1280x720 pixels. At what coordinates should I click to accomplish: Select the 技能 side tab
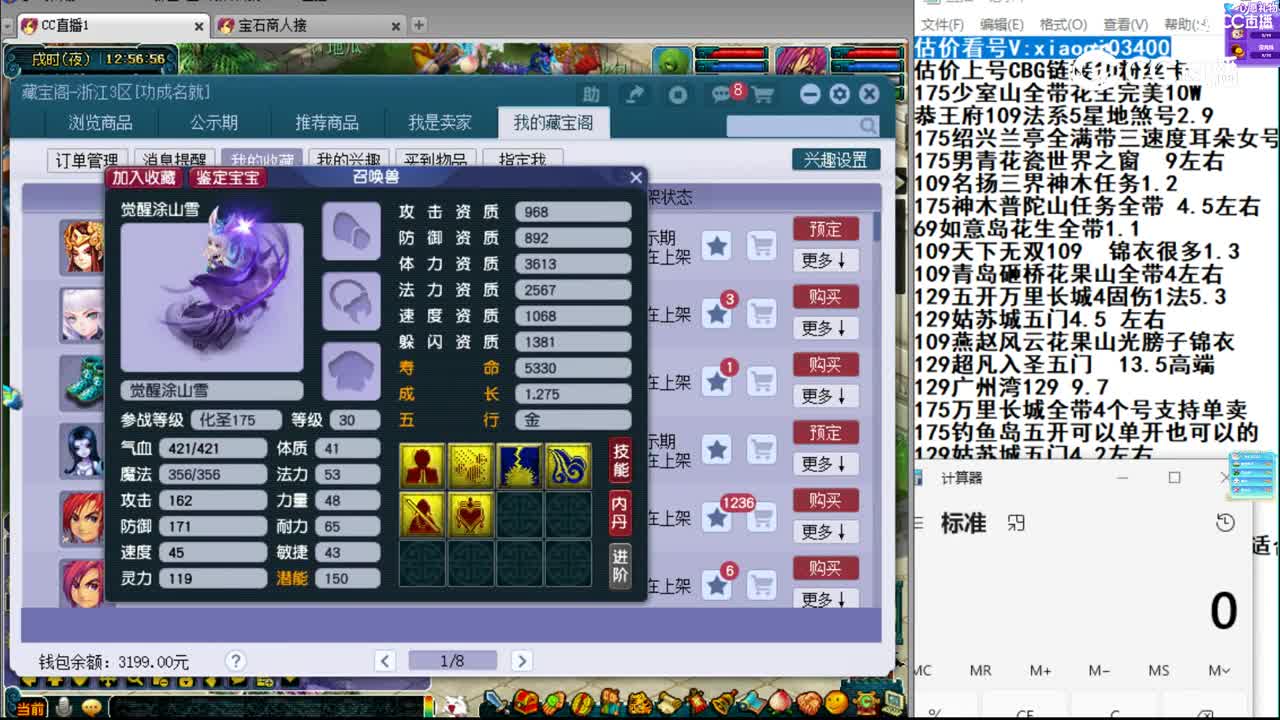(x=620, y=462)
